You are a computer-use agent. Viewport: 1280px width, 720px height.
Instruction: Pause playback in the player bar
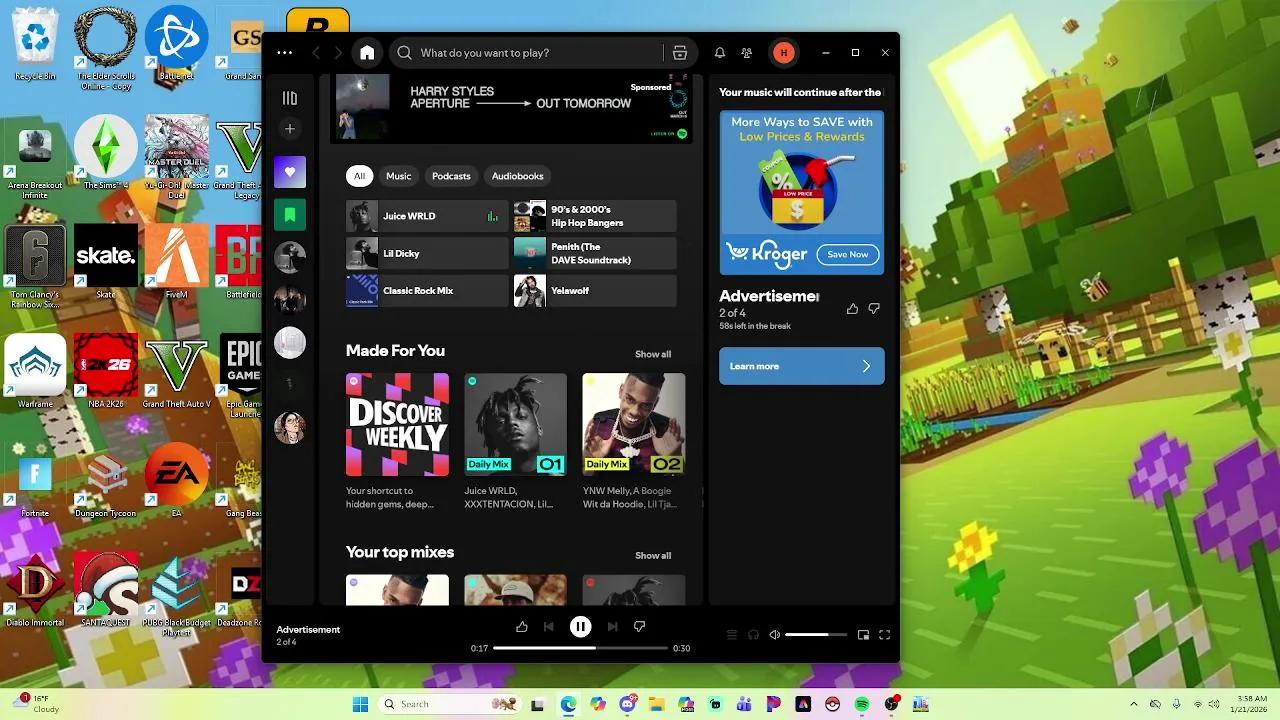pyautogui.click(x=580, y=627)
